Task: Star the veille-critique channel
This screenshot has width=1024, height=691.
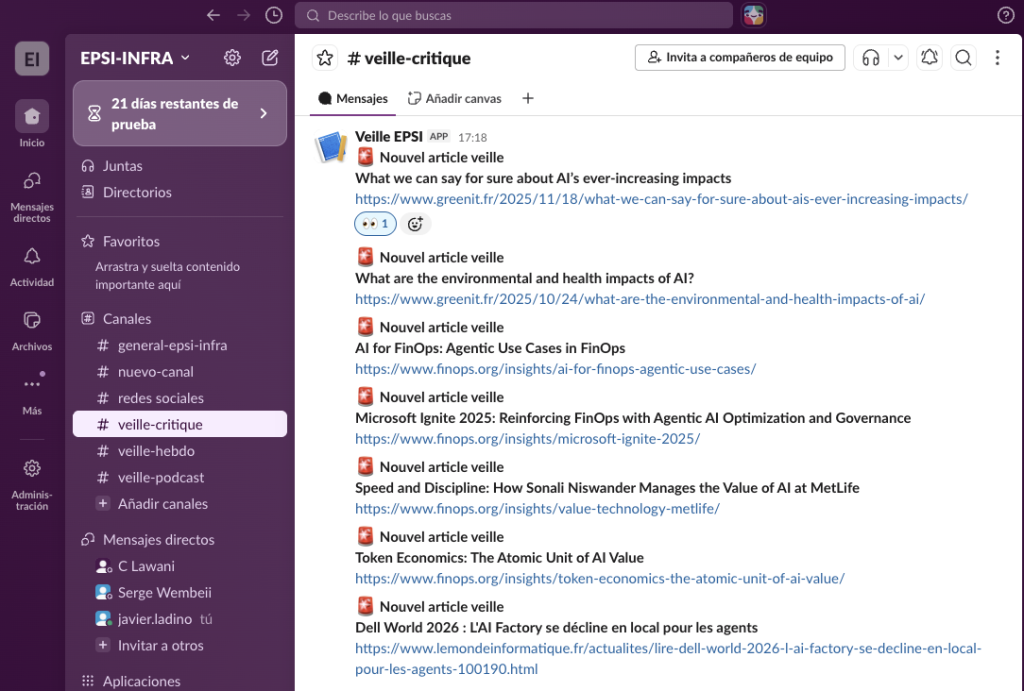Action: pos(325,58)
